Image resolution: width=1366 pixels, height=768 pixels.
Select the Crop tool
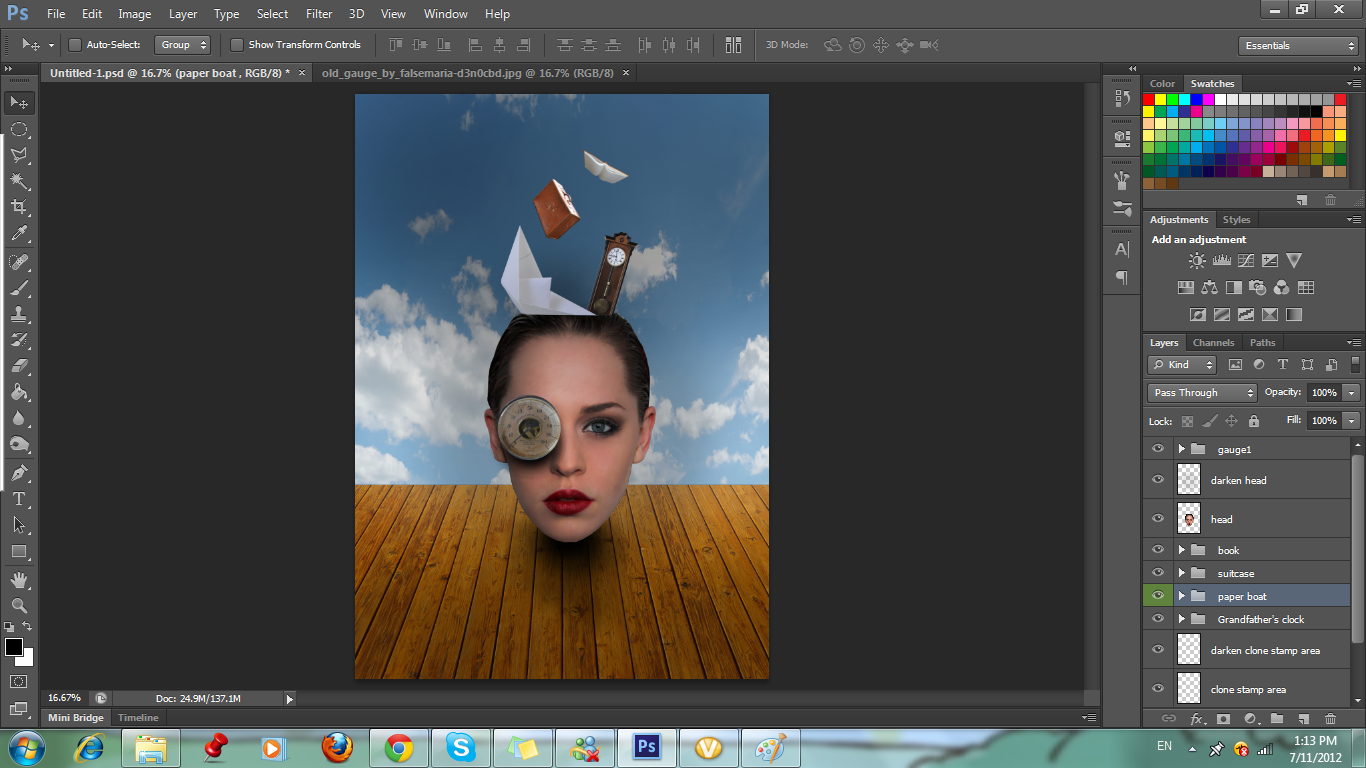click(19, 207)
